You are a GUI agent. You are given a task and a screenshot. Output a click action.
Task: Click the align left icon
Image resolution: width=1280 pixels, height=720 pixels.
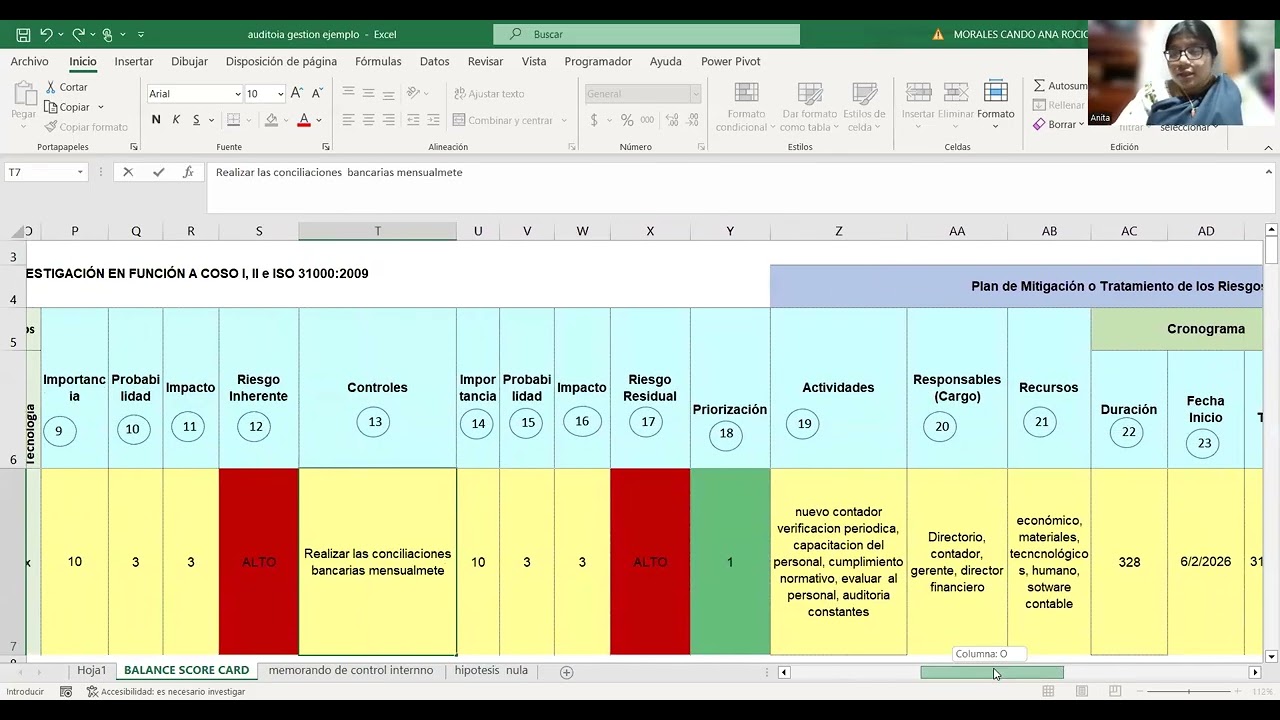[x=348, y=120]
